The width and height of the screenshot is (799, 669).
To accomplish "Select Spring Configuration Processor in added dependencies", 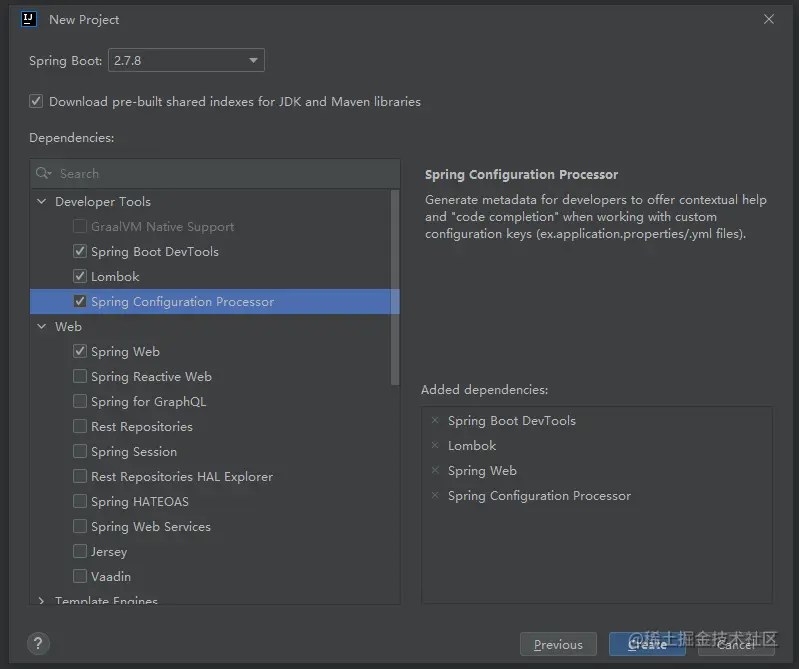I will point(539,495).
